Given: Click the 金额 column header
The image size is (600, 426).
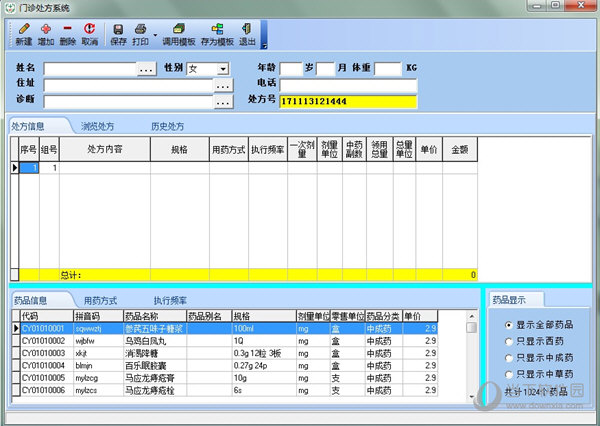Looking at the screenshot, I should point(460,149).
